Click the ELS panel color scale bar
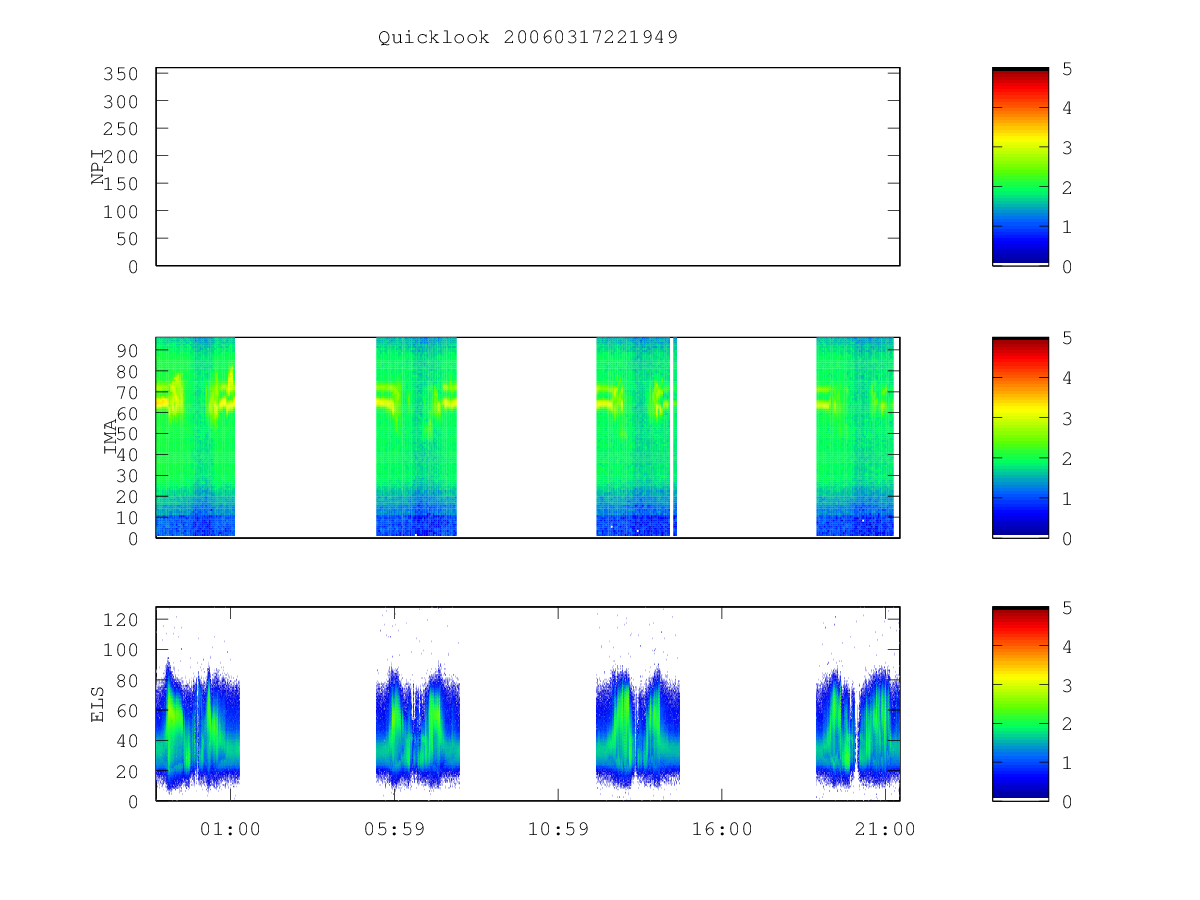The image size is (1200, 900). [1020, 704]
